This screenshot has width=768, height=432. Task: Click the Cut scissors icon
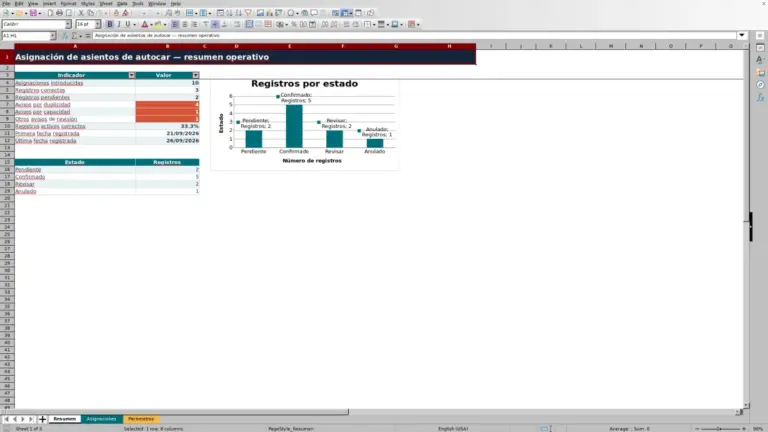81,13
